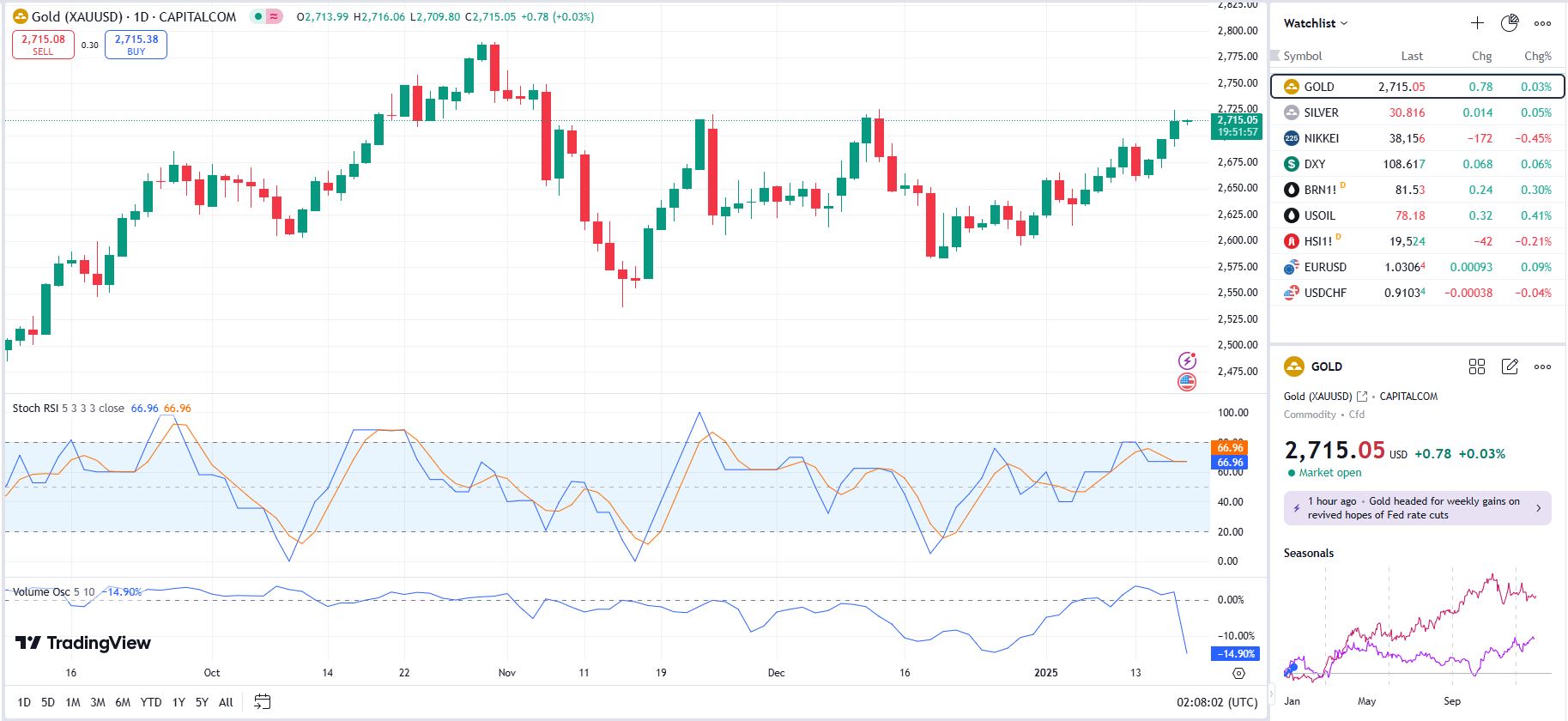Click the grid layout icon in GOLD details panel

pyautogui.click(x=1477, y=367)
